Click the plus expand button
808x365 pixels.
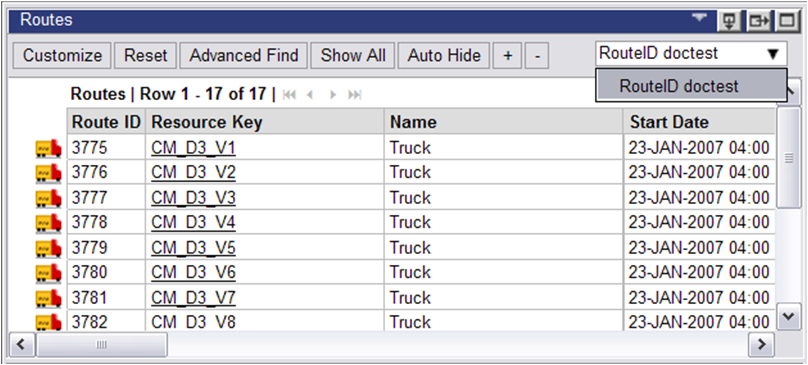508,55
